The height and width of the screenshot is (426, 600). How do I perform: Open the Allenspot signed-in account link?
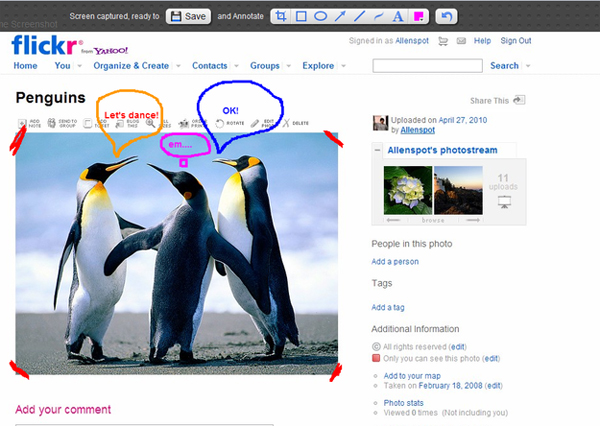pyautogui.click(x=412, y=41)
